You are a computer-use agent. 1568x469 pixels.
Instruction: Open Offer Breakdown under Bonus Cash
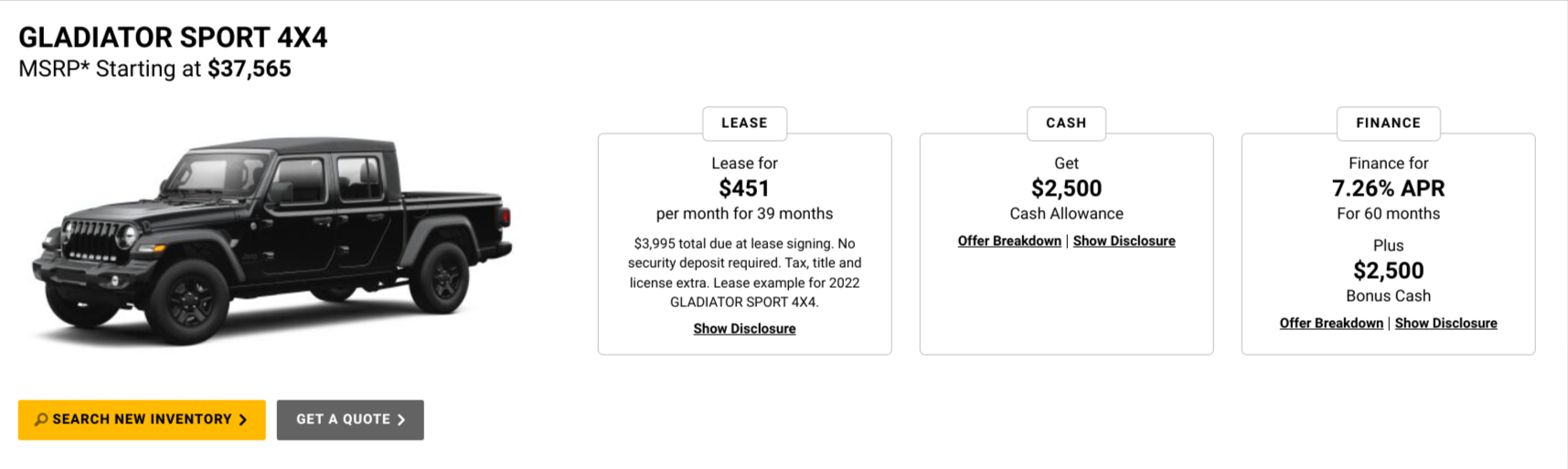click(x=1331, y=324)
